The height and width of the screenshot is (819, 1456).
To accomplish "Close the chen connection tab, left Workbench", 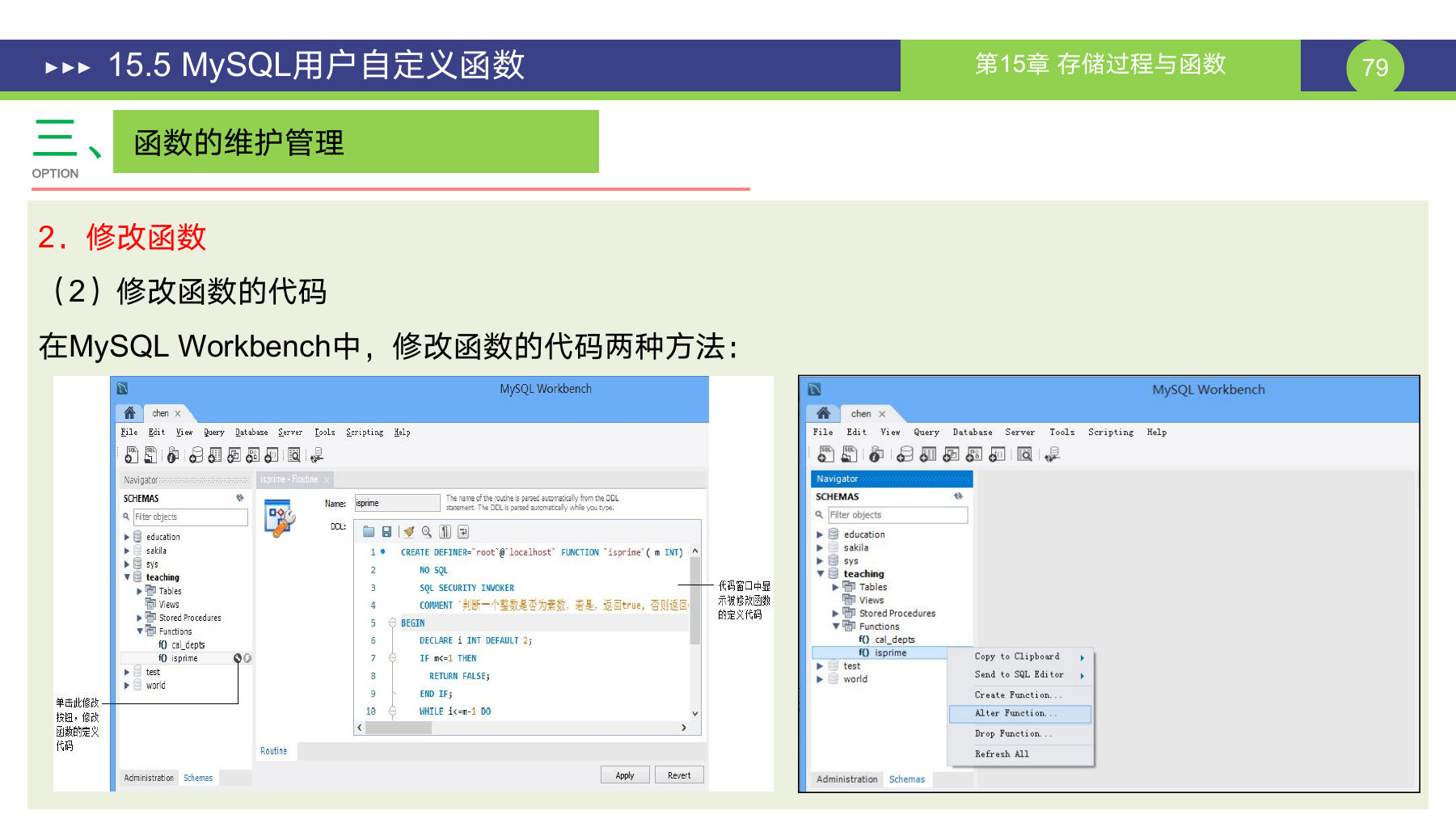I will tap(178, 414).
